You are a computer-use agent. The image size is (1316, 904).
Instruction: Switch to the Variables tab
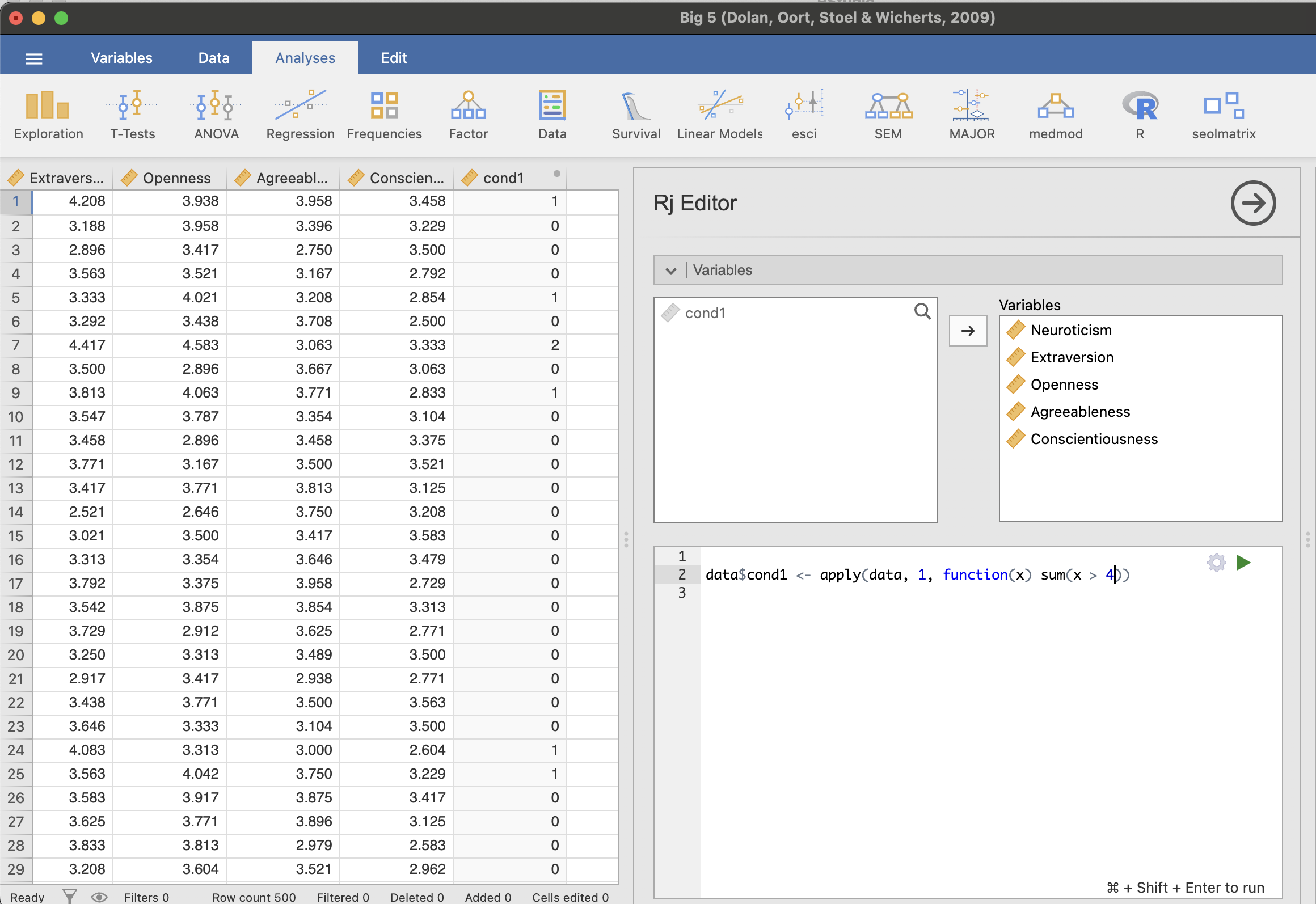121,58
